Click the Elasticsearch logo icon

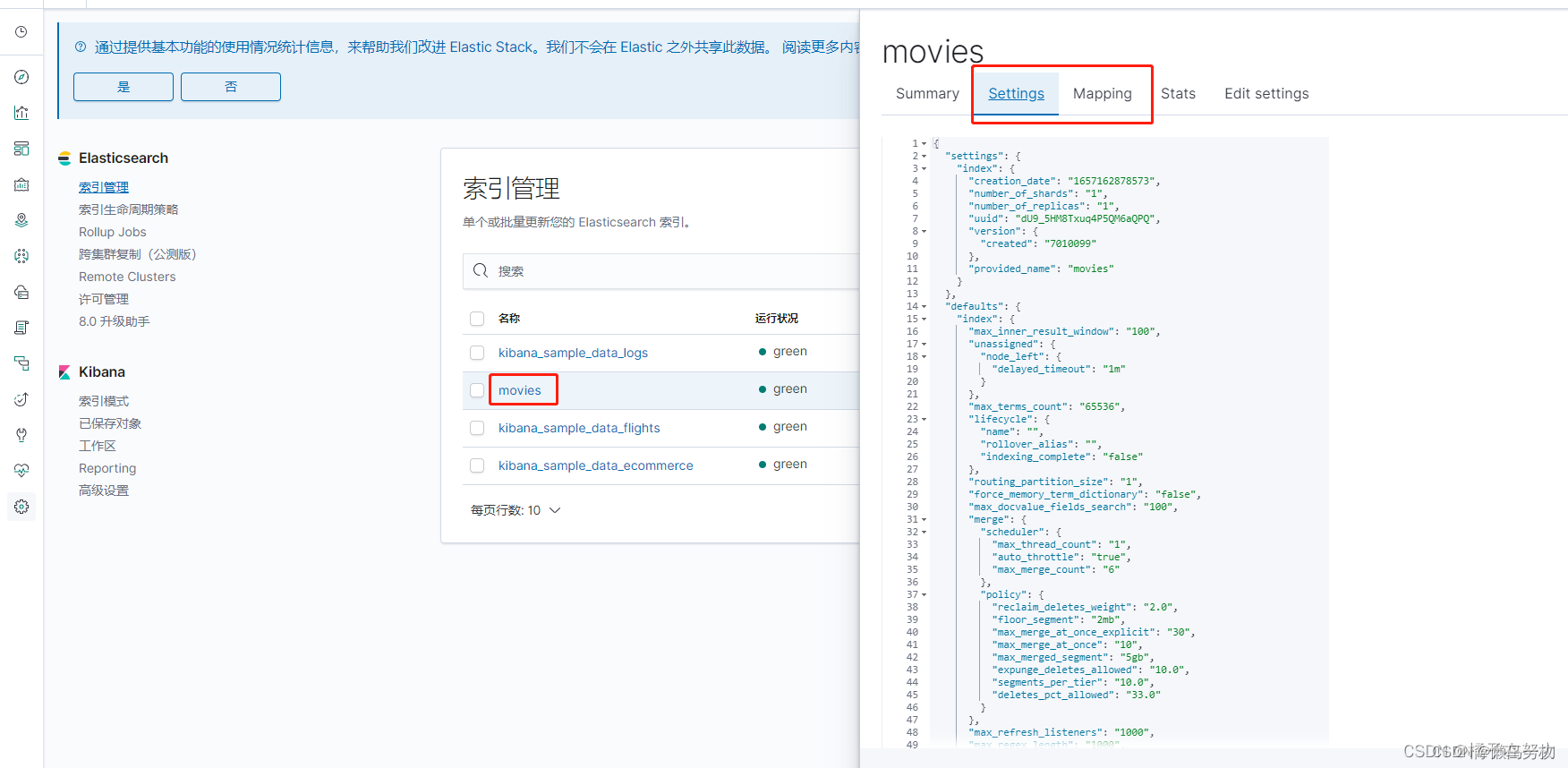click(64, 158)
